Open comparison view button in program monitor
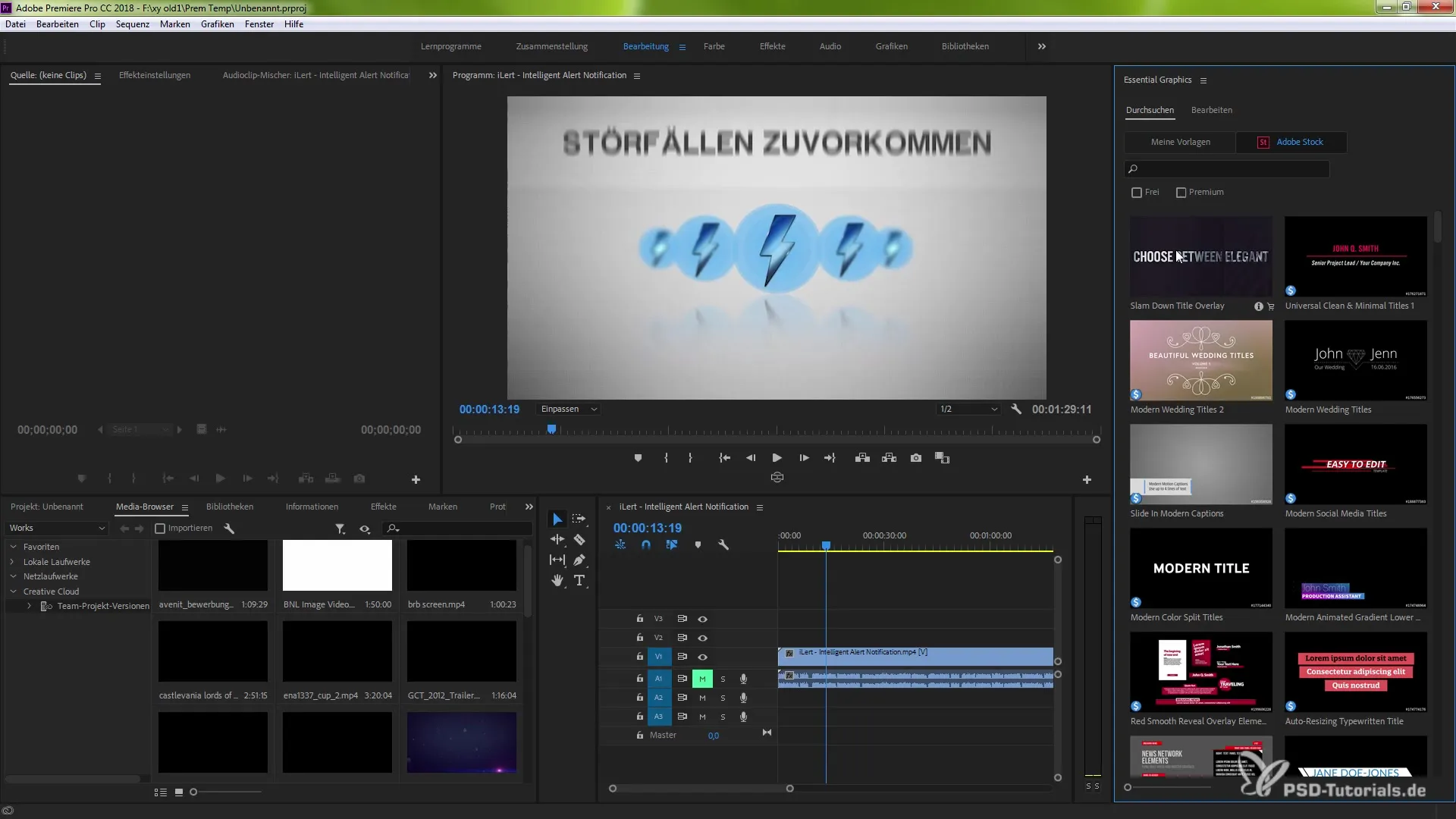The image size is (1456, 819). pos(942,458)
